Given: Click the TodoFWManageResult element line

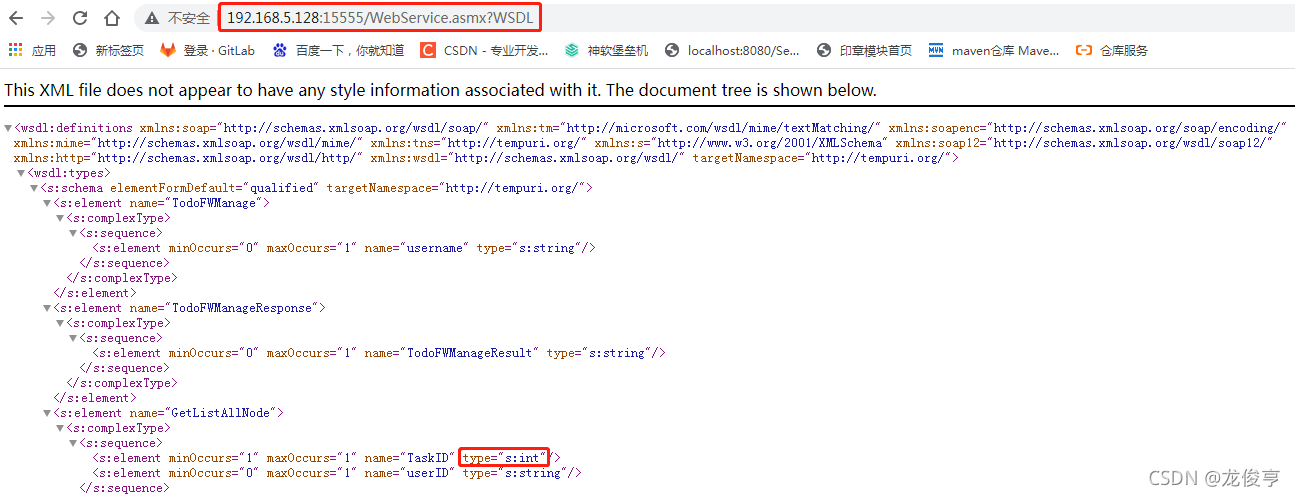Looking at the screenshot, I should click(x=379, y=353).
